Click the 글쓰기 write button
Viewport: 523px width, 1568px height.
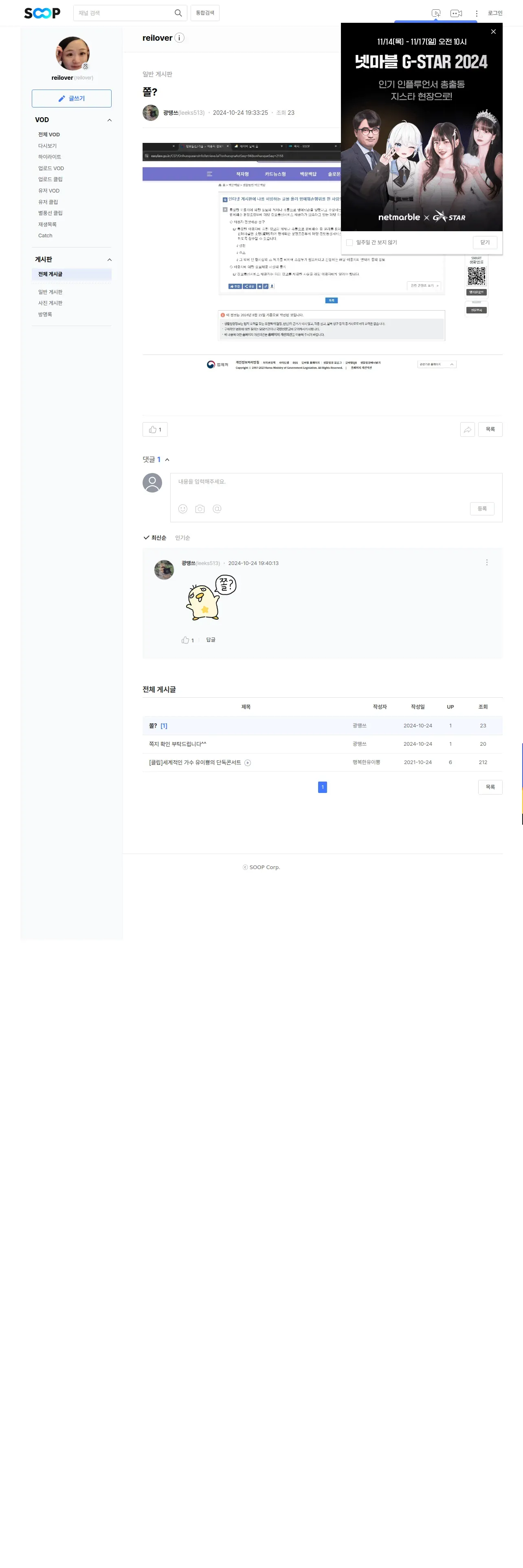[x=72, y=99]
